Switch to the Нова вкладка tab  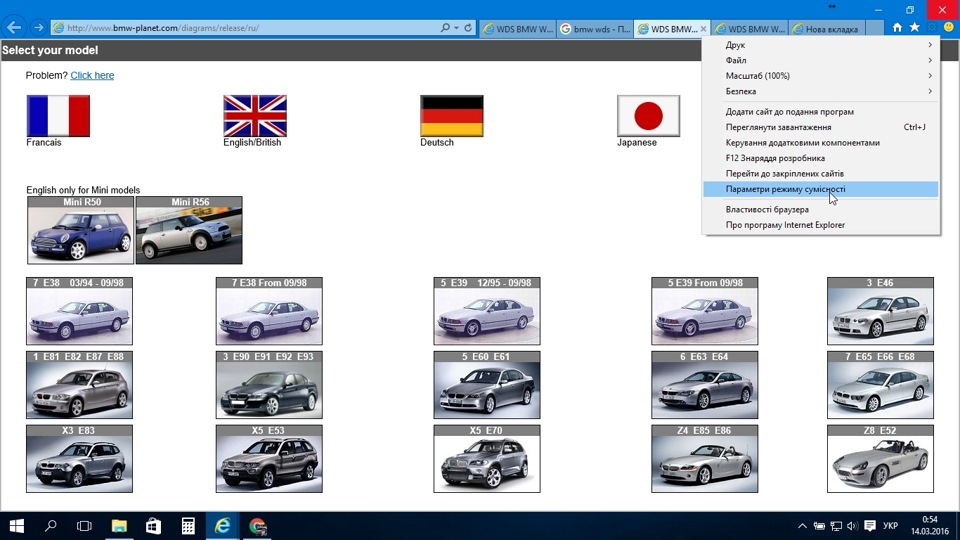click(x=827, y=29)
